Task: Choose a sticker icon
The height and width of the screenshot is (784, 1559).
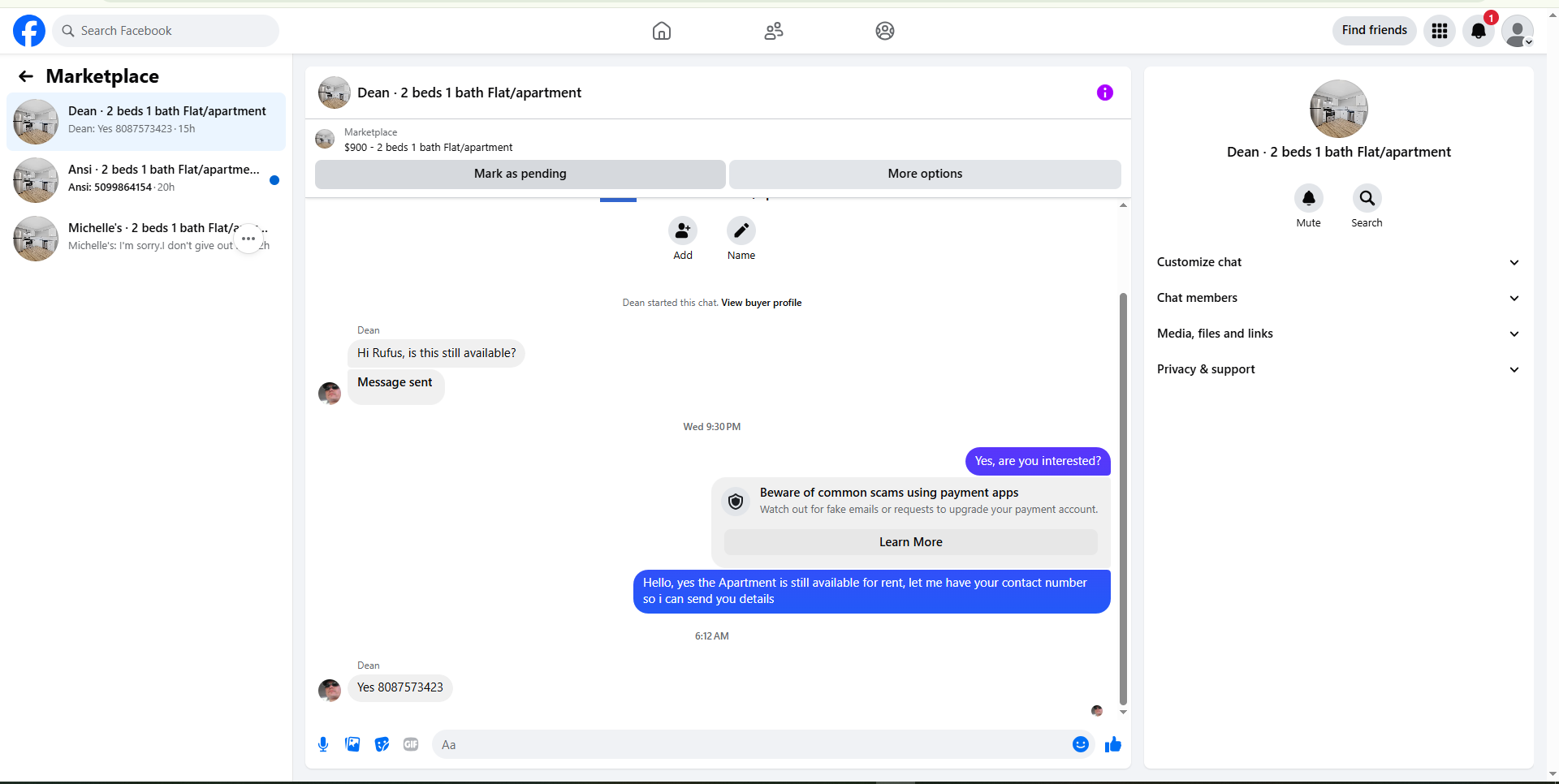Action: coord(382,744)
